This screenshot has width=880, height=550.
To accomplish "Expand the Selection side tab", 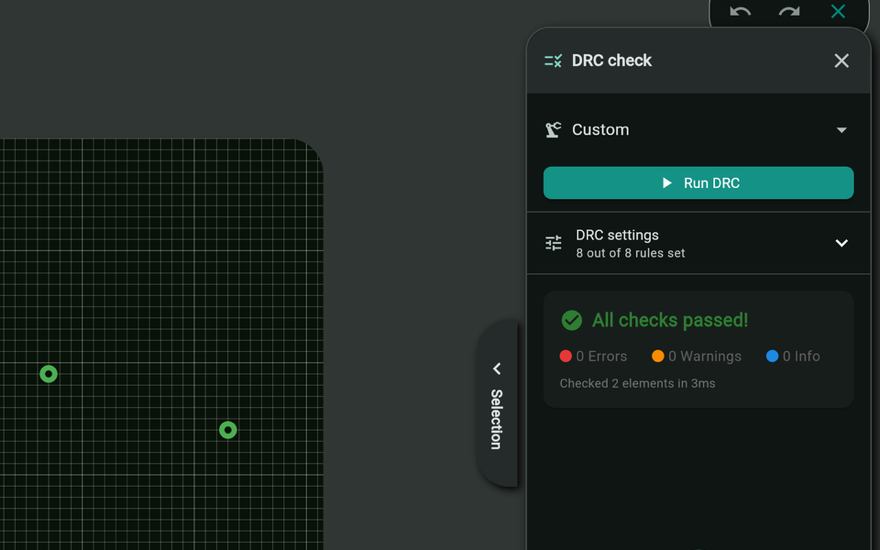I will (x=497, y=404).
